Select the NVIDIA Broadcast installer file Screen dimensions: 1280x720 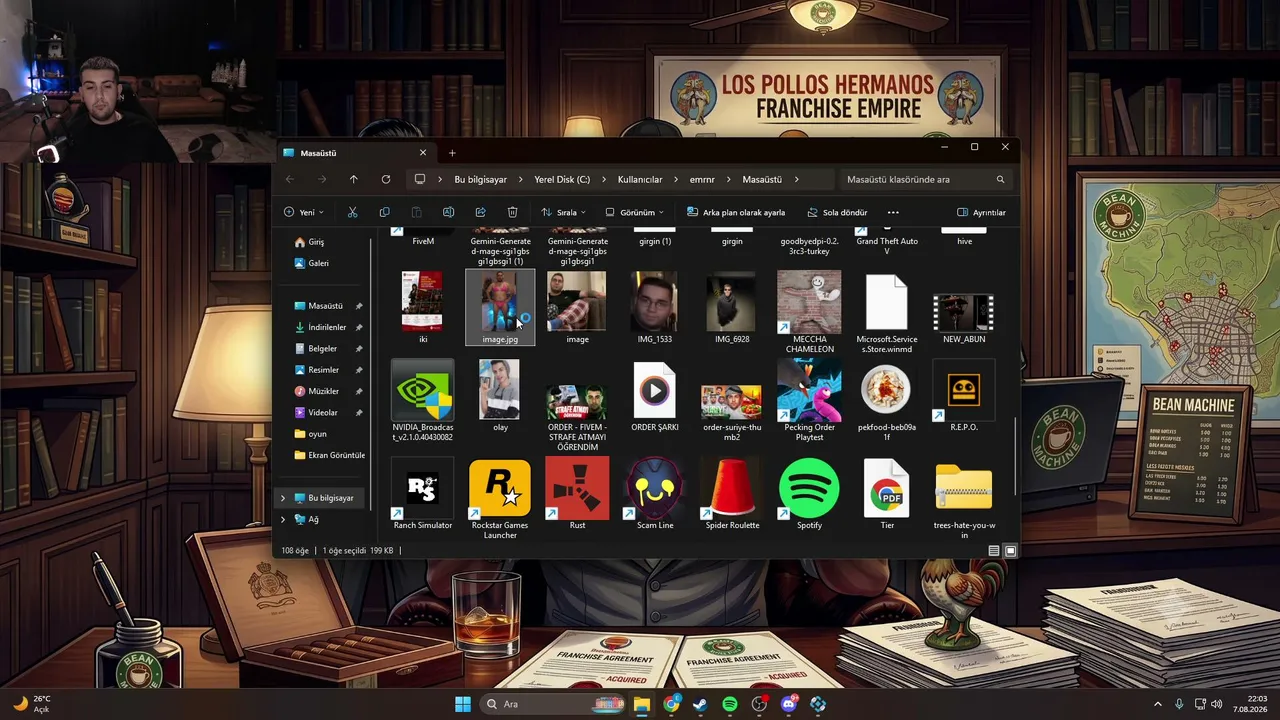423,401
